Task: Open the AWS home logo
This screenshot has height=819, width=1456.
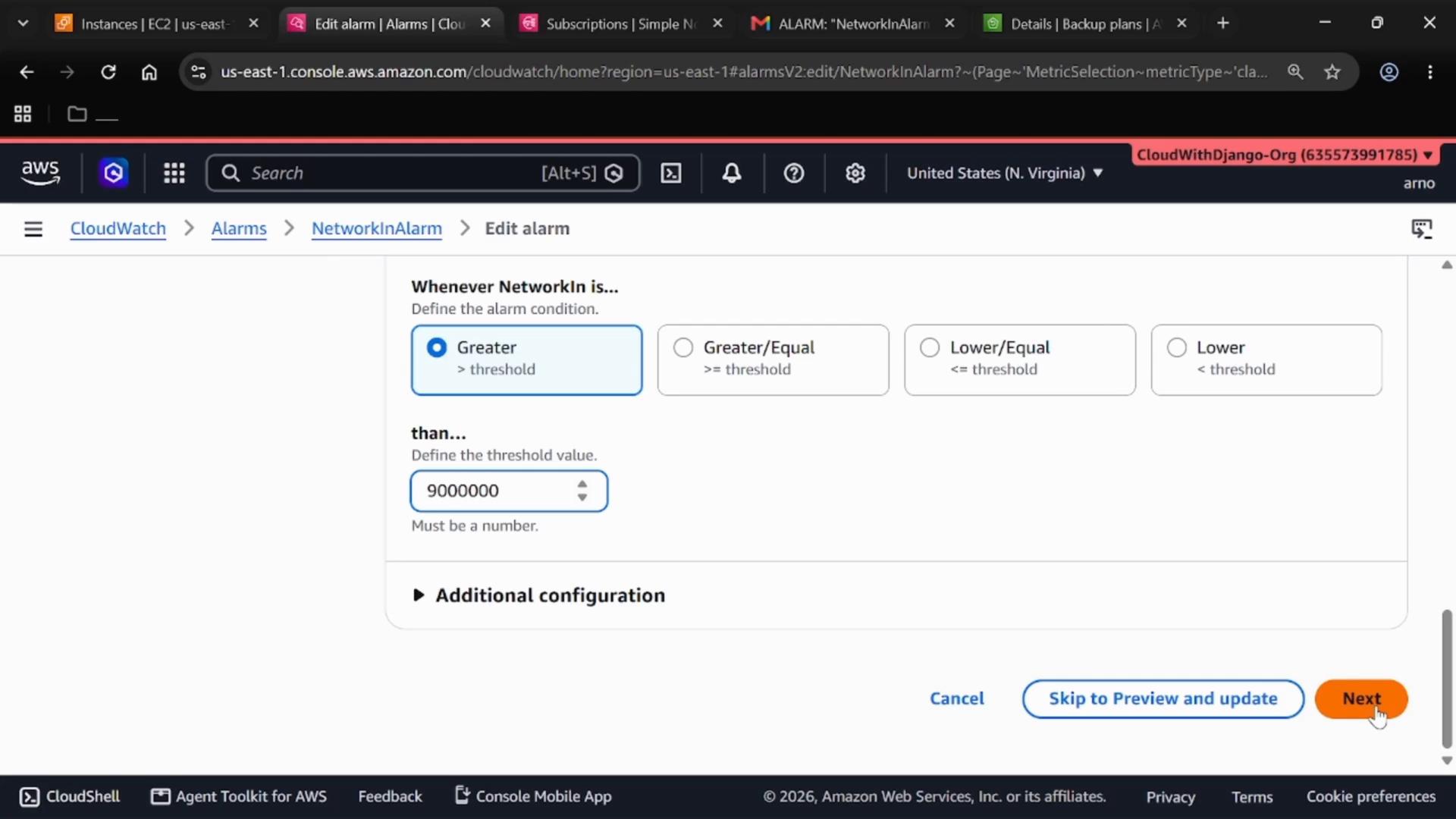Action: pyautogui.click(x=40, y=173)
